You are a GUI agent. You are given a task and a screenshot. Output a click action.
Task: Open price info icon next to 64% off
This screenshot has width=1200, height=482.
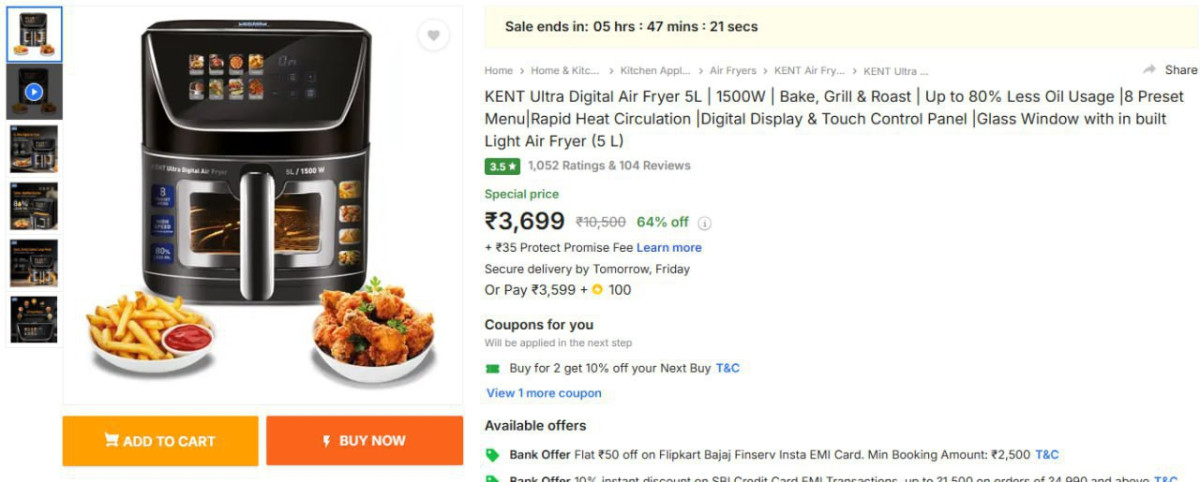(x=704, y=223)
